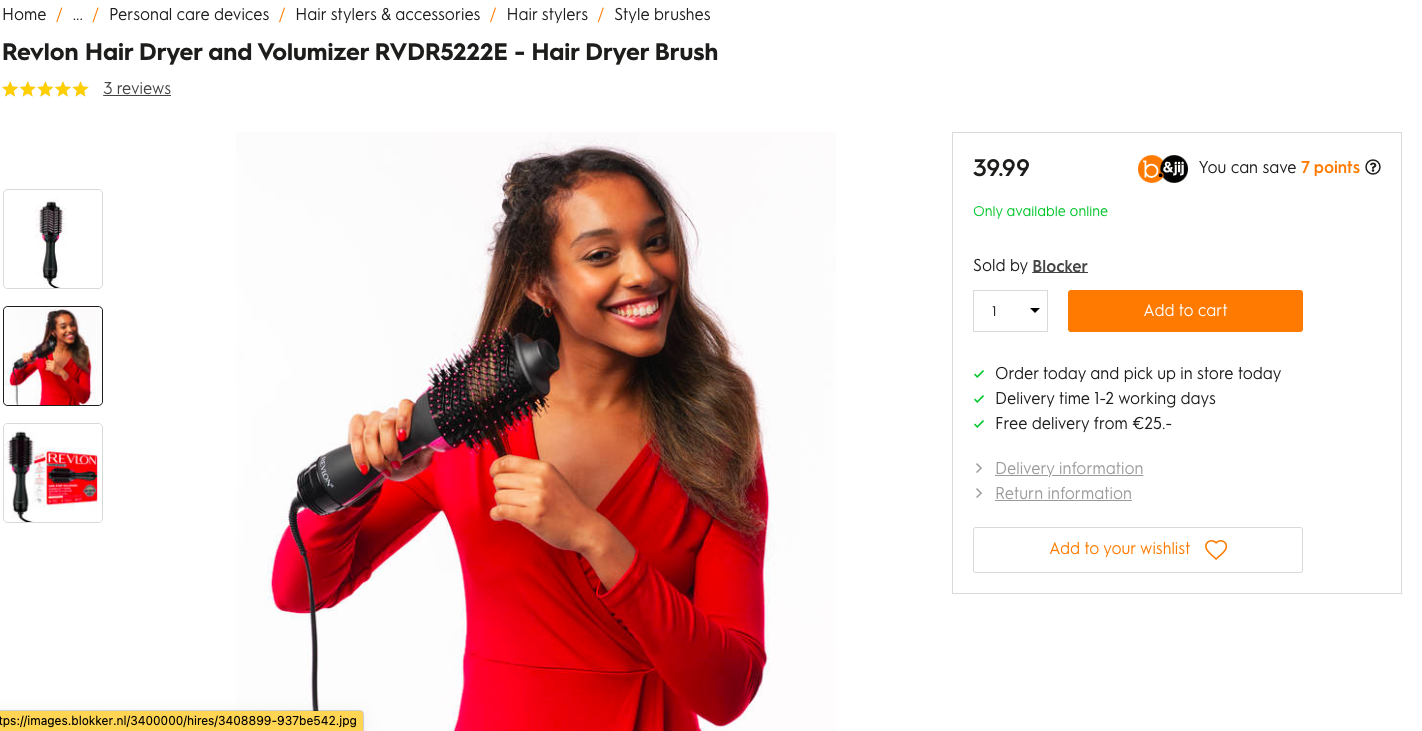Expand the collapsed breadcrumb ellipsis

pos(77,15)
